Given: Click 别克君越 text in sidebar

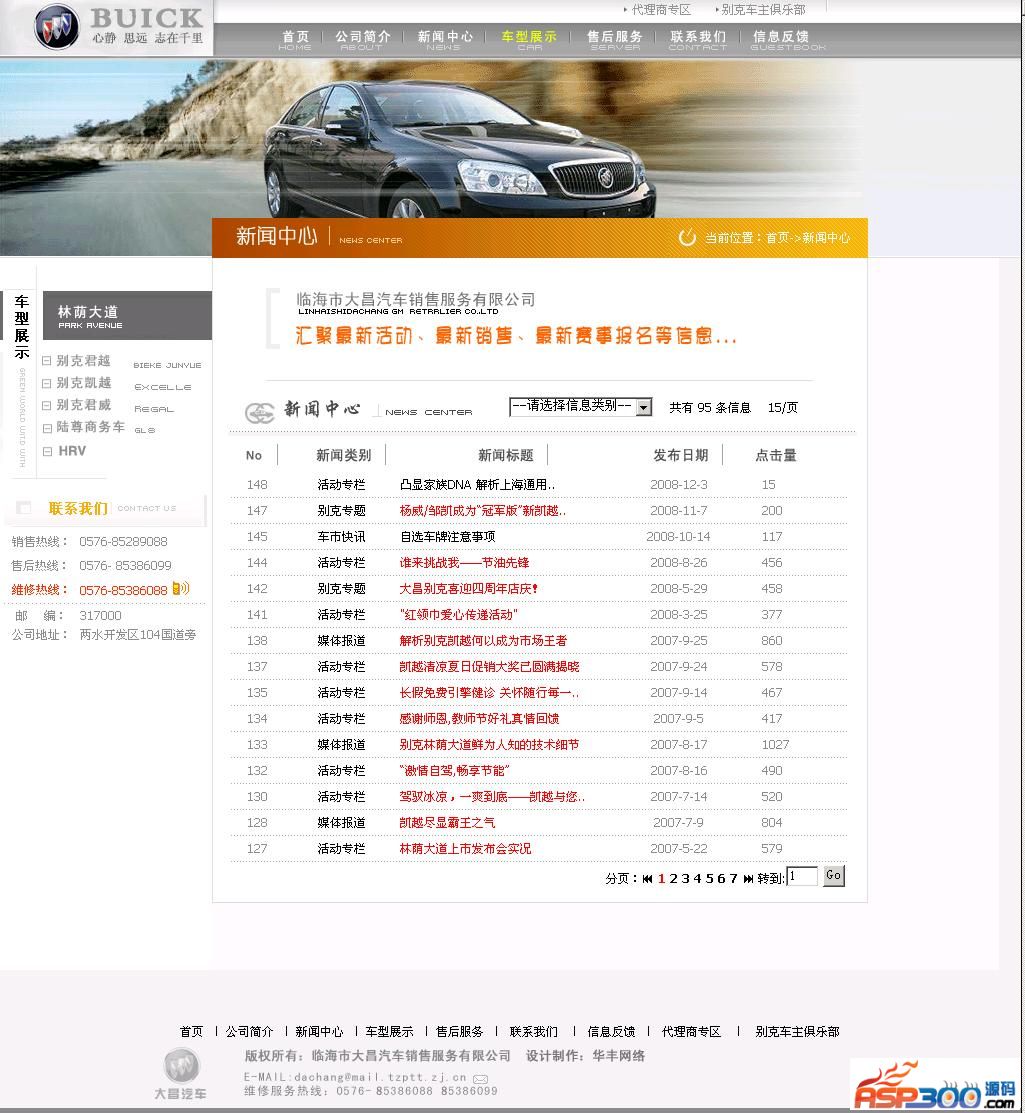Looking at the screenshot, I should [84, 361].
